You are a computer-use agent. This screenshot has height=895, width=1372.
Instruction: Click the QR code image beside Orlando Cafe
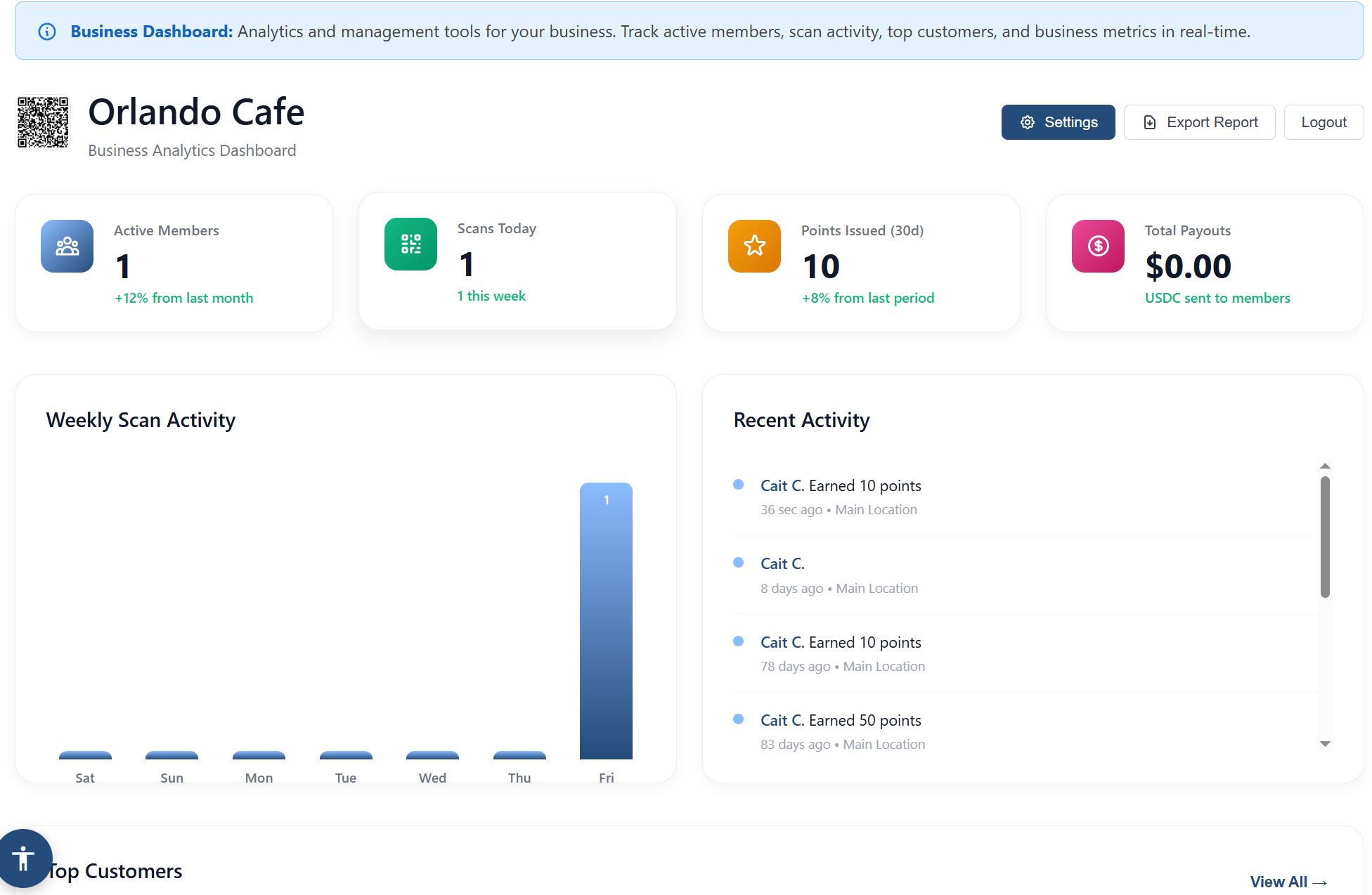pos(43,122)
